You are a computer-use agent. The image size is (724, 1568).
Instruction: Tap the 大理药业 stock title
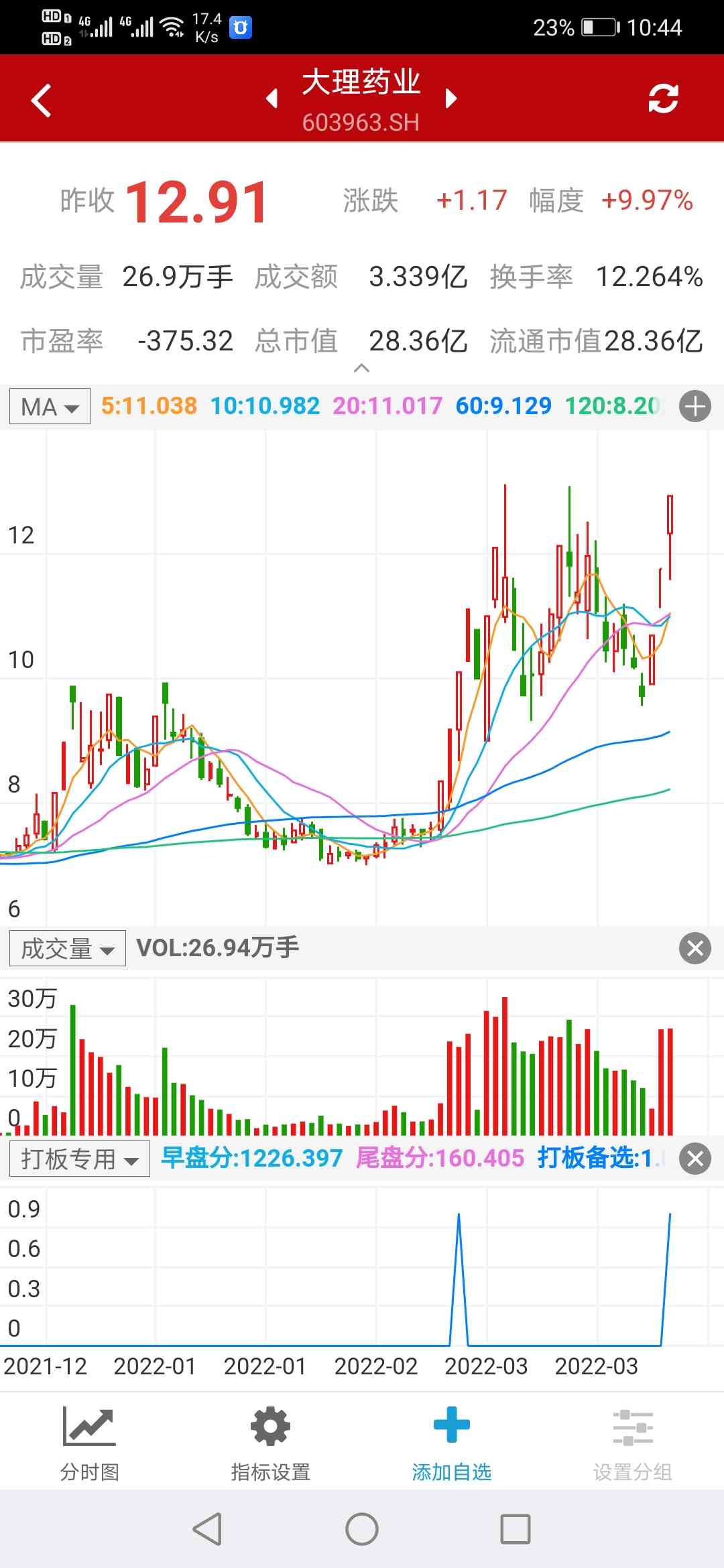click(361, 83)
